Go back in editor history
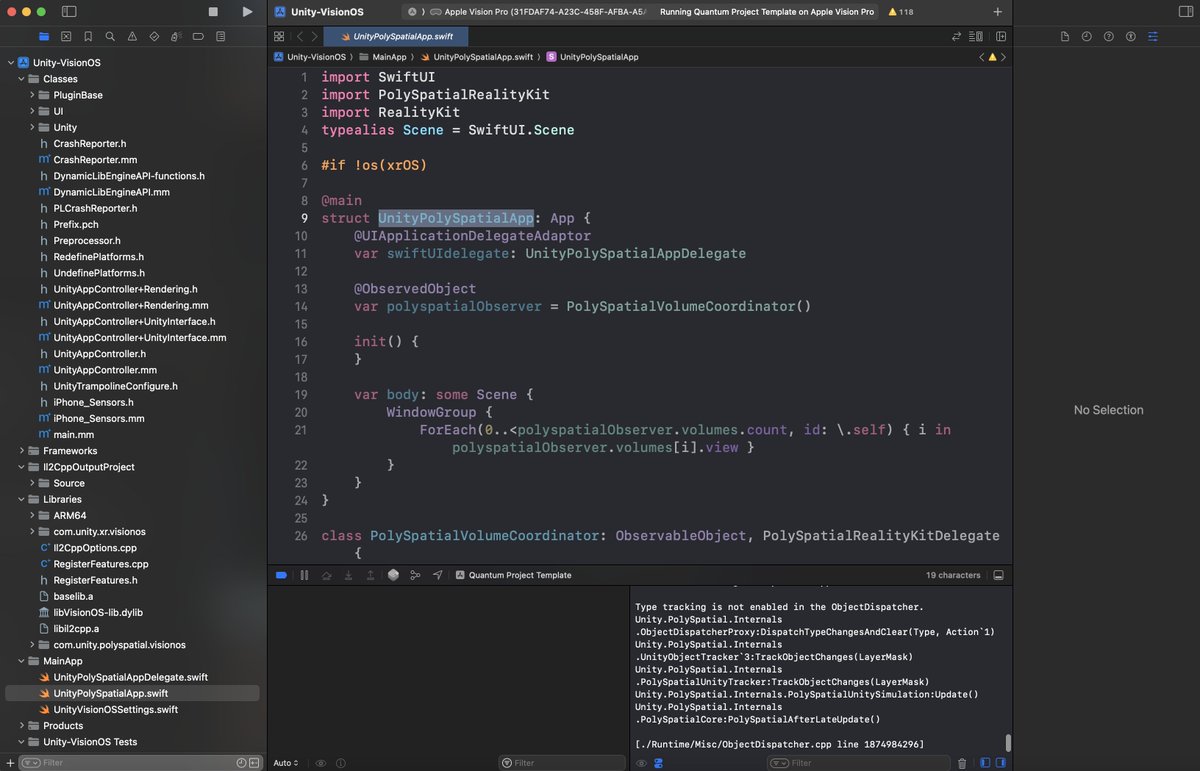 coord(299,36)
